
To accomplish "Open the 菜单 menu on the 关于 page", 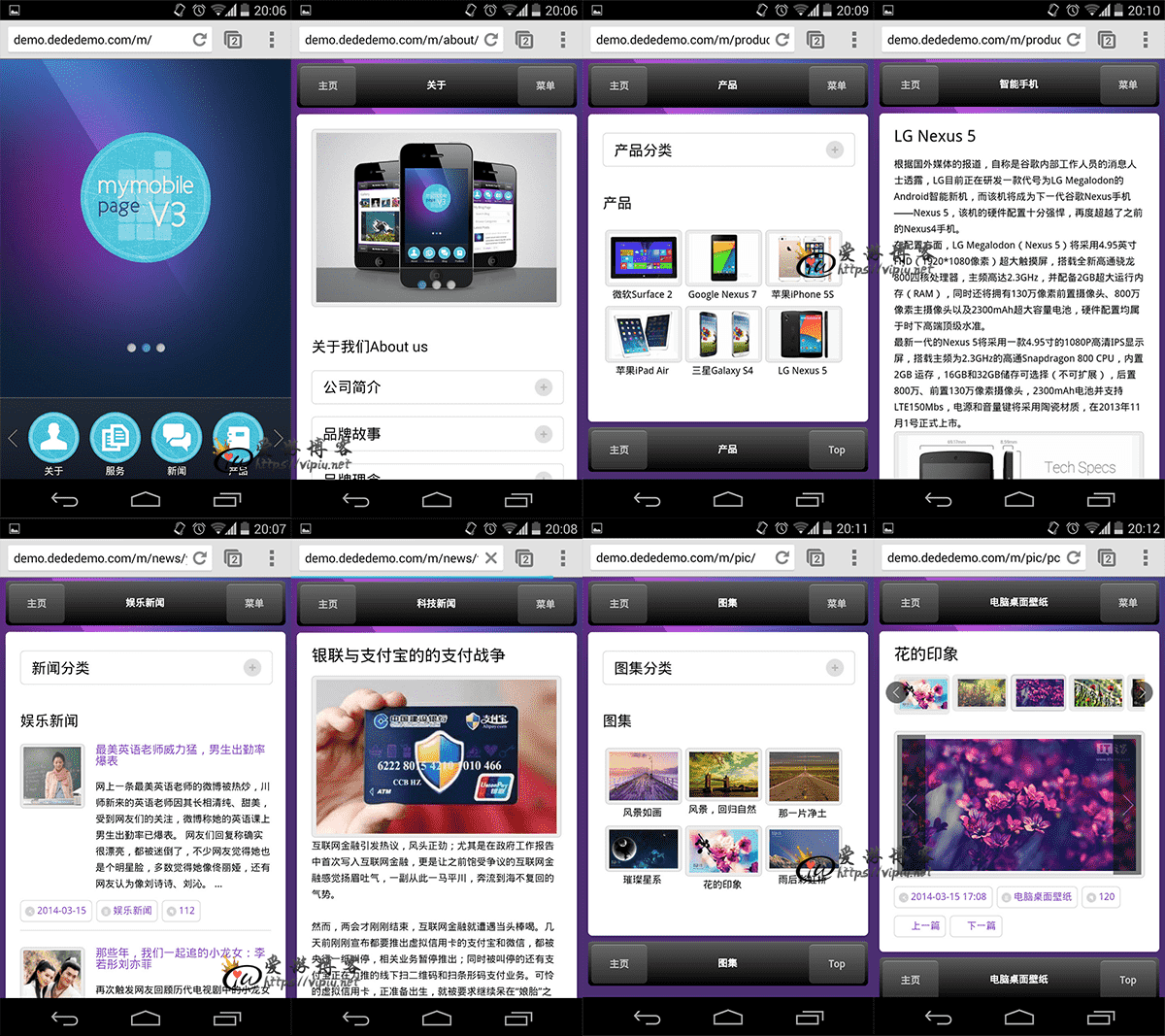I will click(546, 85).
